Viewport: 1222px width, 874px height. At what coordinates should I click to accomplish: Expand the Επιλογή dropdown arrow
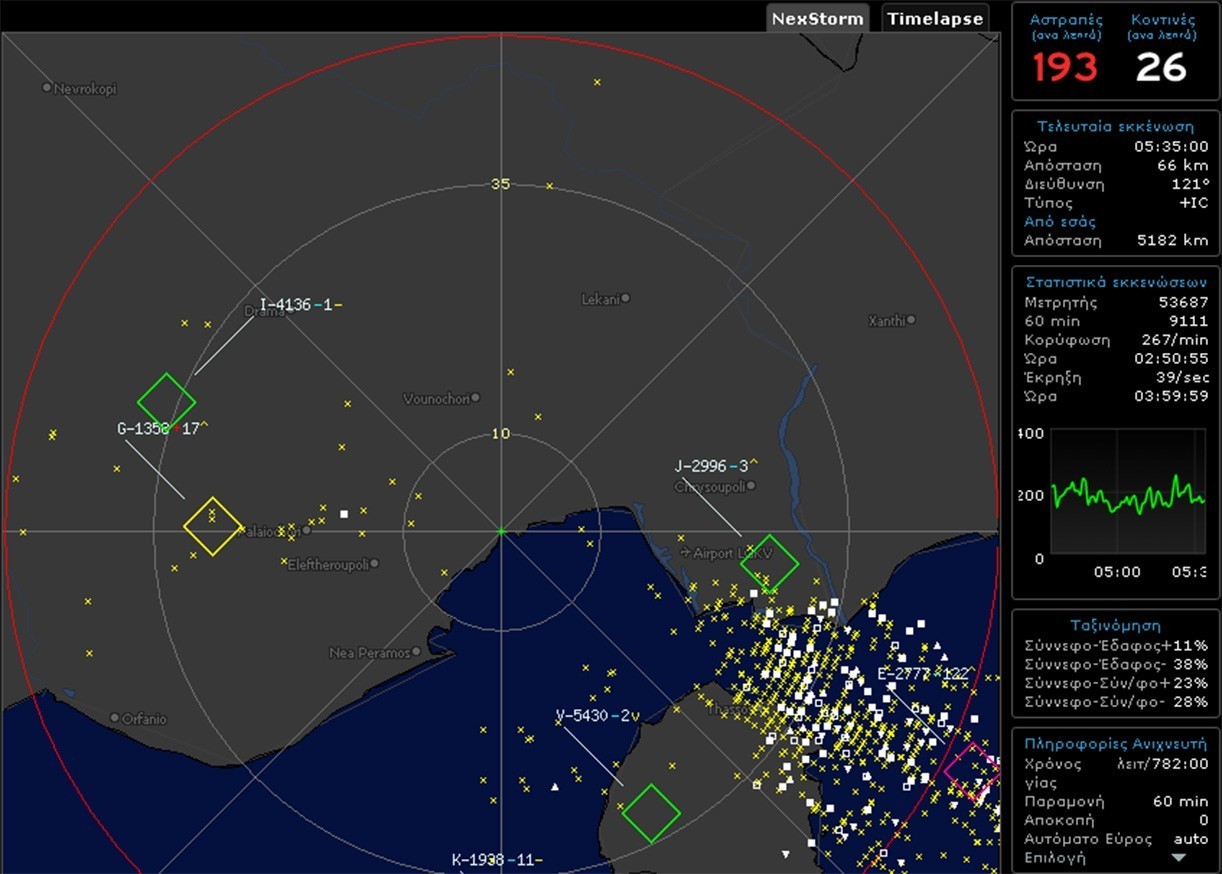[1178, 858]
